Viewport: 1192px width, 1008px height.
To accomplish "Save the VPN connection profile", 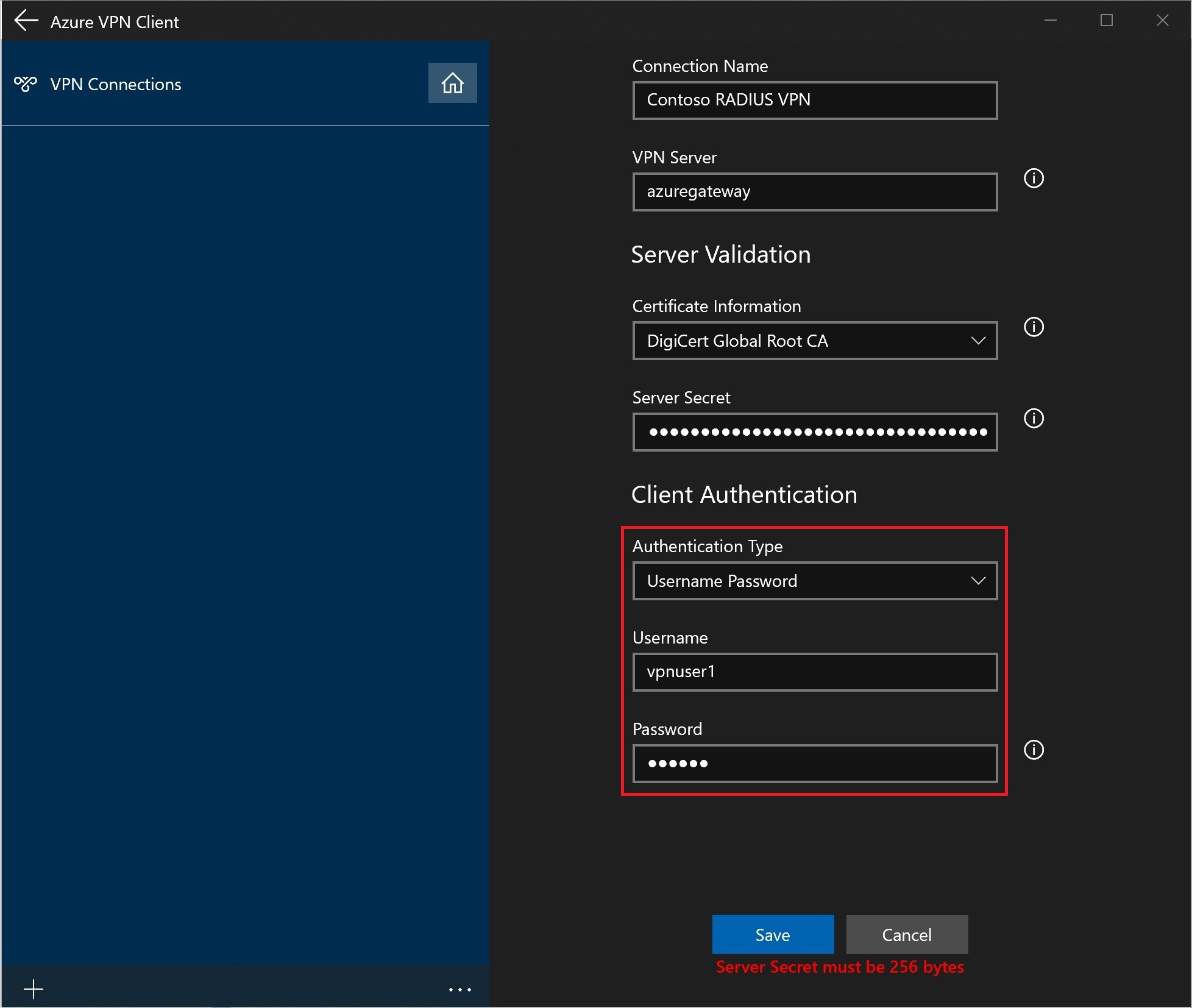I will pos(773,934).
